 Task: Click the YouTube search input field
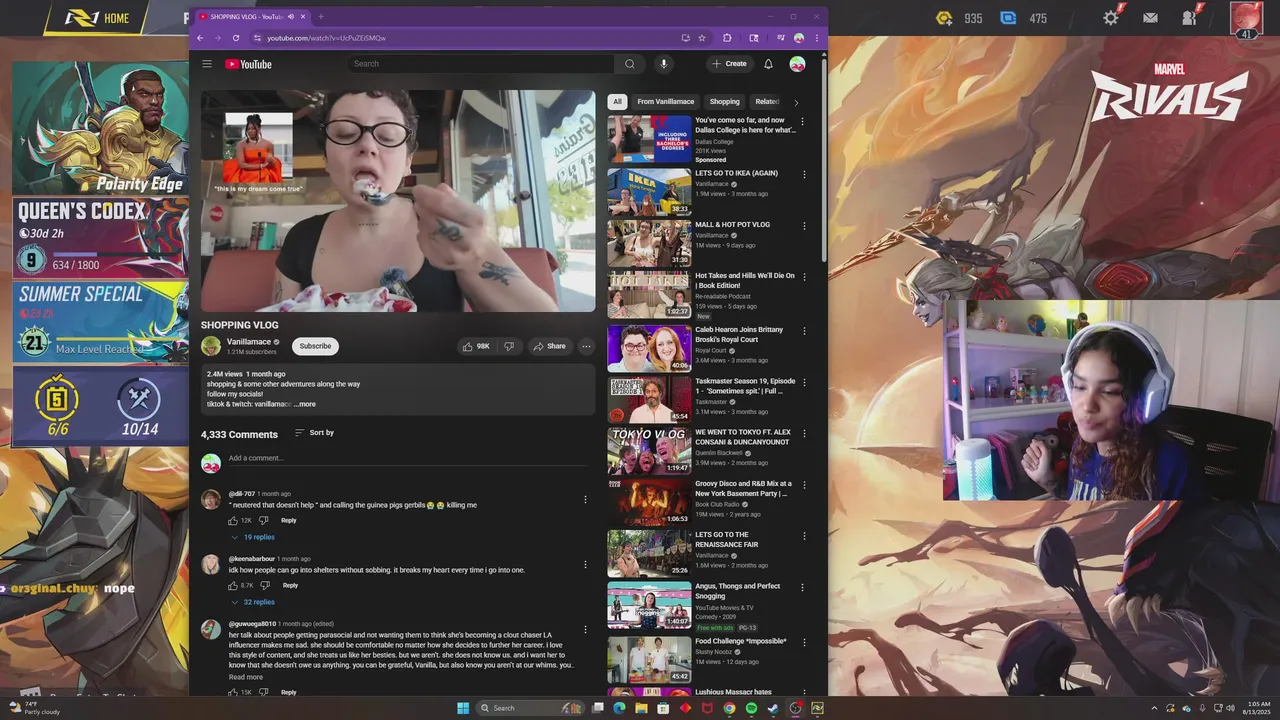[481, 64]
